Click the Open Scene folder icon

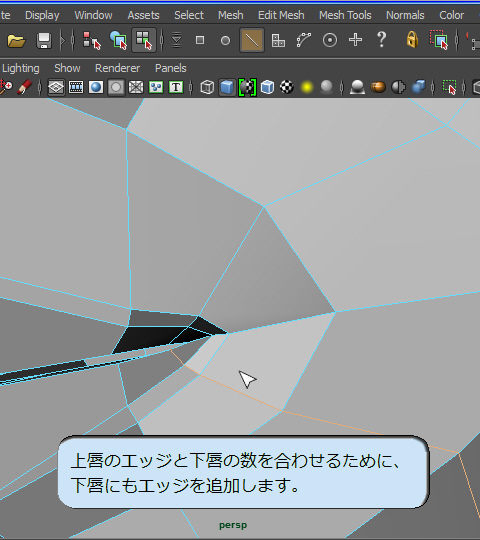pyautogui.click(x=16, y=41)
